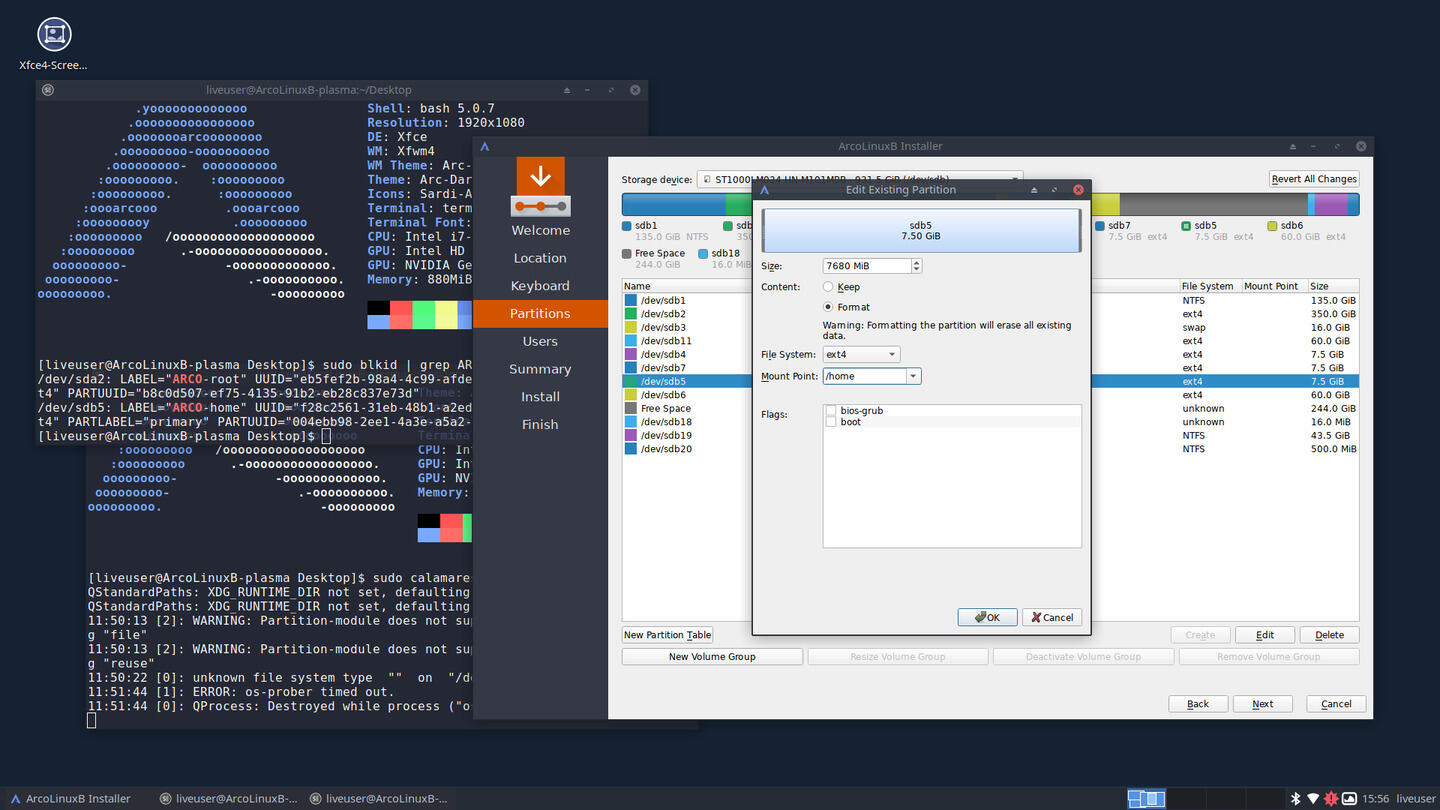Click the Arco logo in ArcoLinuxB Installer titlebar
Viewport: 1440px width, 810px height.
[x=485, y=146]
